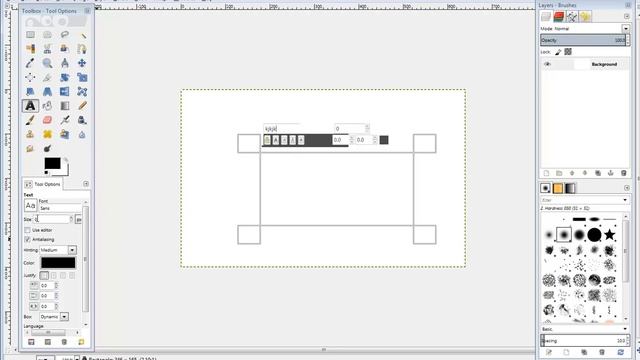Screen dimensions: 640x360
Task: Select the Ink tool
Action: (x=82, y=120)
